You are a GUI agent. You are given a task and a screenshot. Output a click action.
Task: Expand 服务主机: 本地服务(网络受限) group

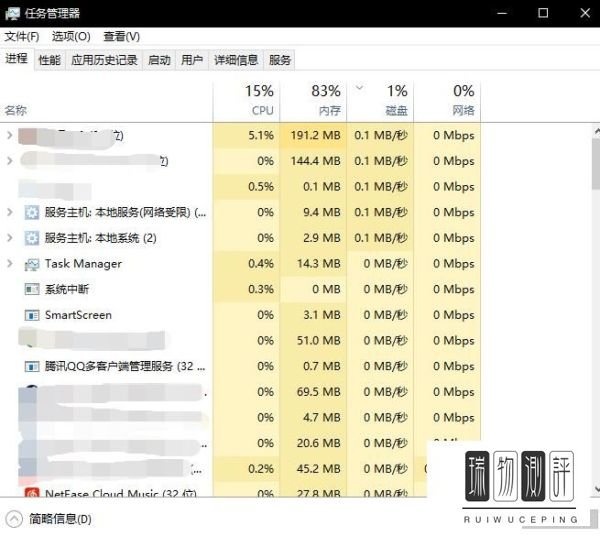10,212
